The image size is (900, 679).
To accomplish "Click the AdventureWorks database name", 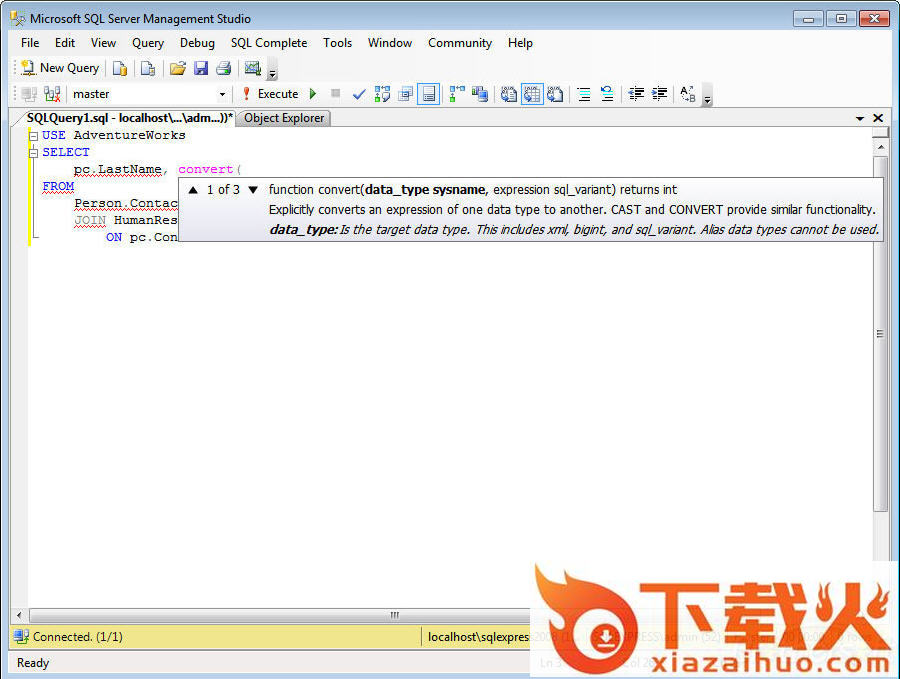I will (x=129, y=135).
